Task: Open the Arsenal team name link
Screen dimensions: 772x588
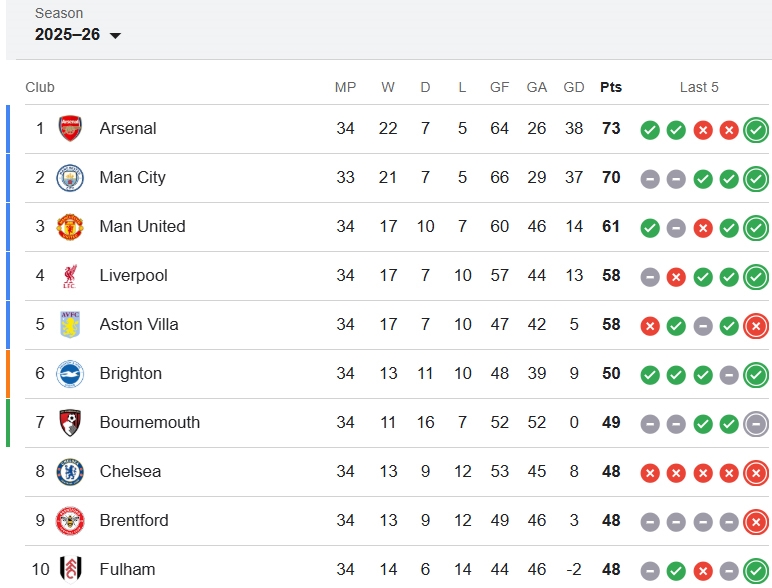Action: (x=128, y=128)
